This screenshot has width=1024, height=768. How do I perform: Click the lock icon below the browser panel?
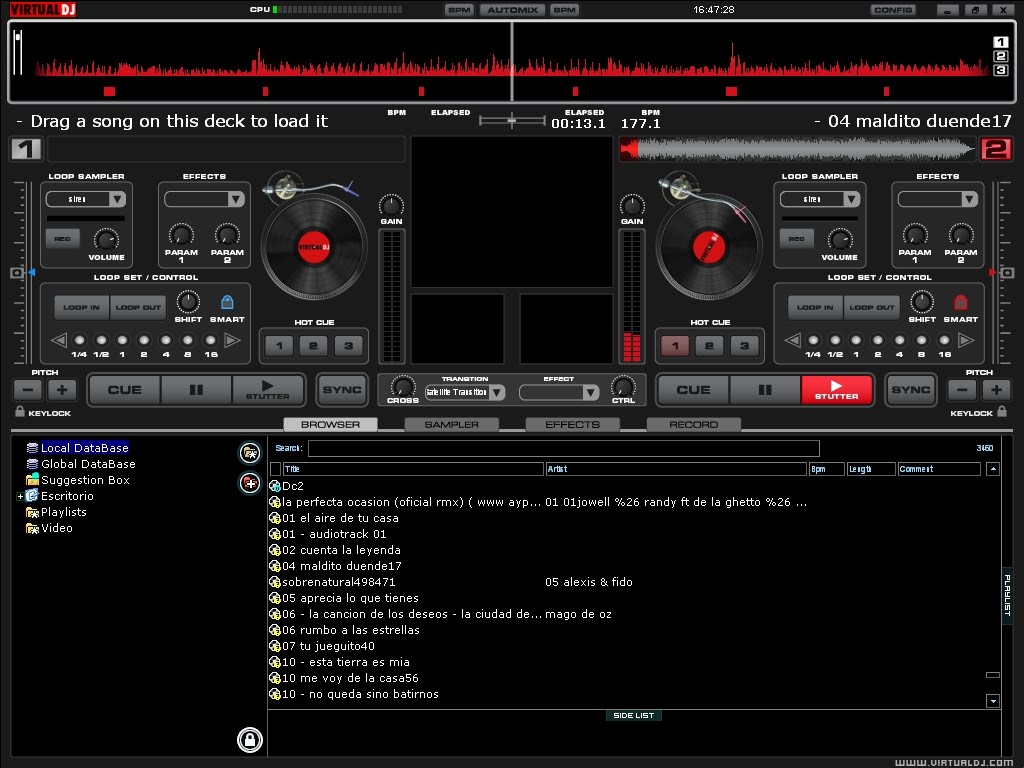pyautogui.click(x=249, y=740)
